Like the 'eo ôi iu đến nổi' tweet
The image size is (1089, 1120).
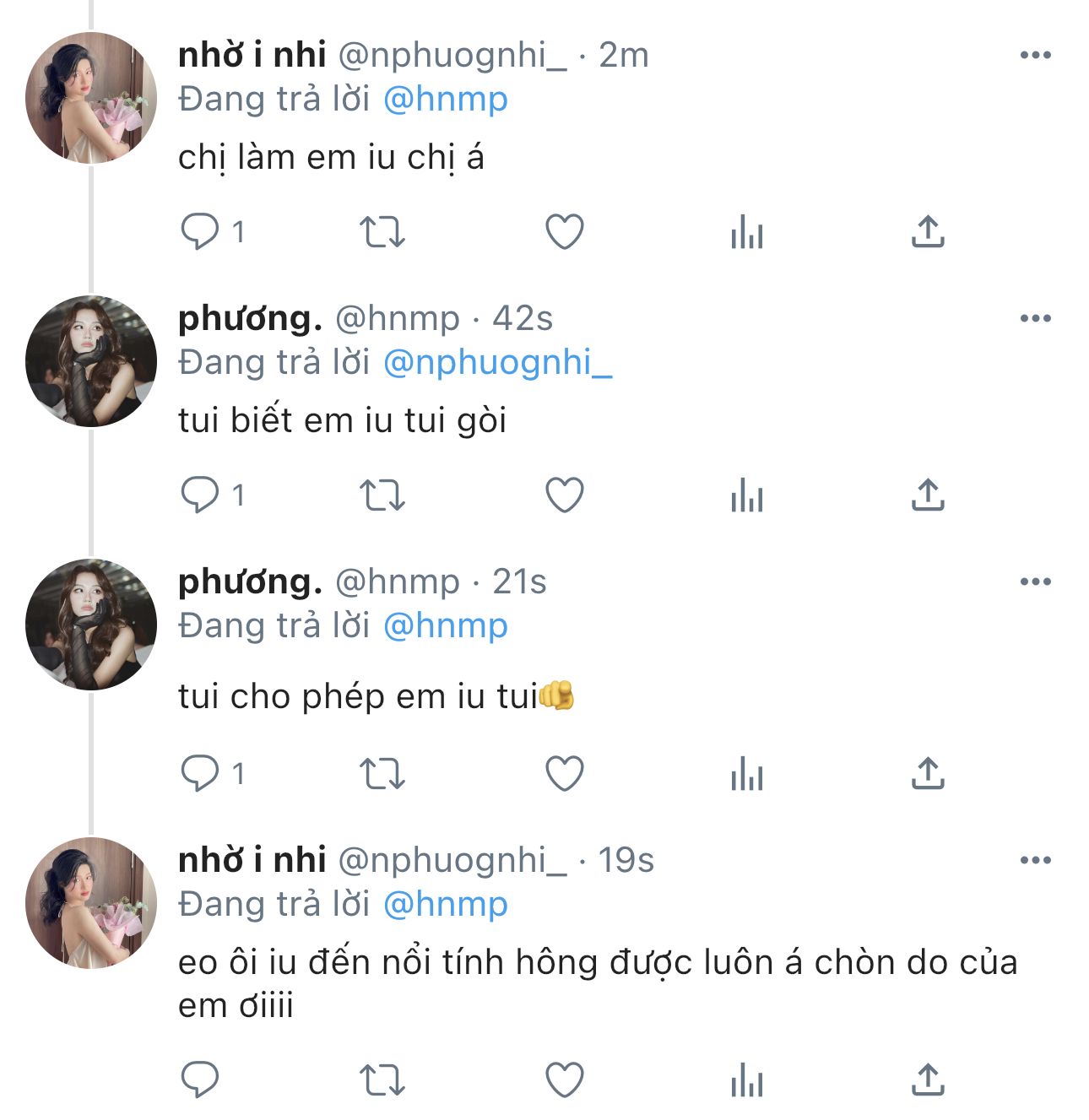565,1079
